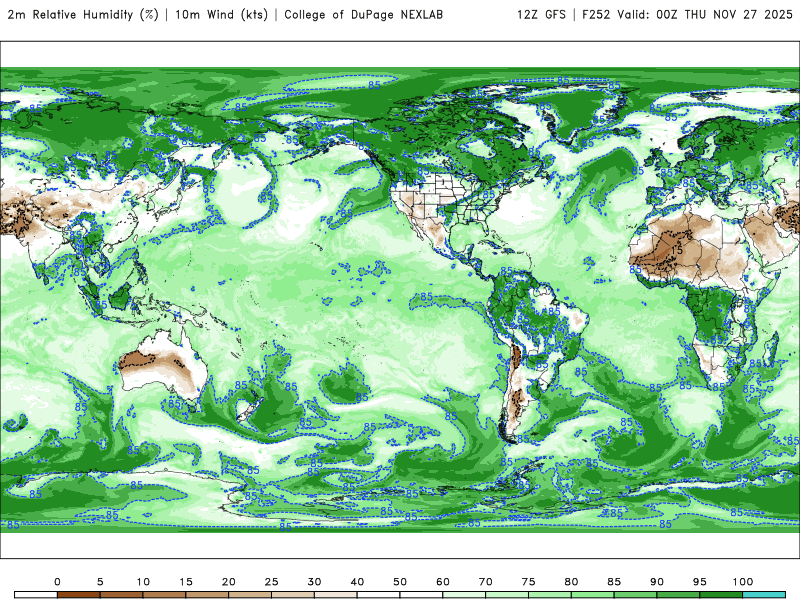Image resolution: width=800 pixels, height=600 pixels.
Task: Select the dark brown 0–5 legend swatch
Action: pyautogui.click(x=79, y=595)
